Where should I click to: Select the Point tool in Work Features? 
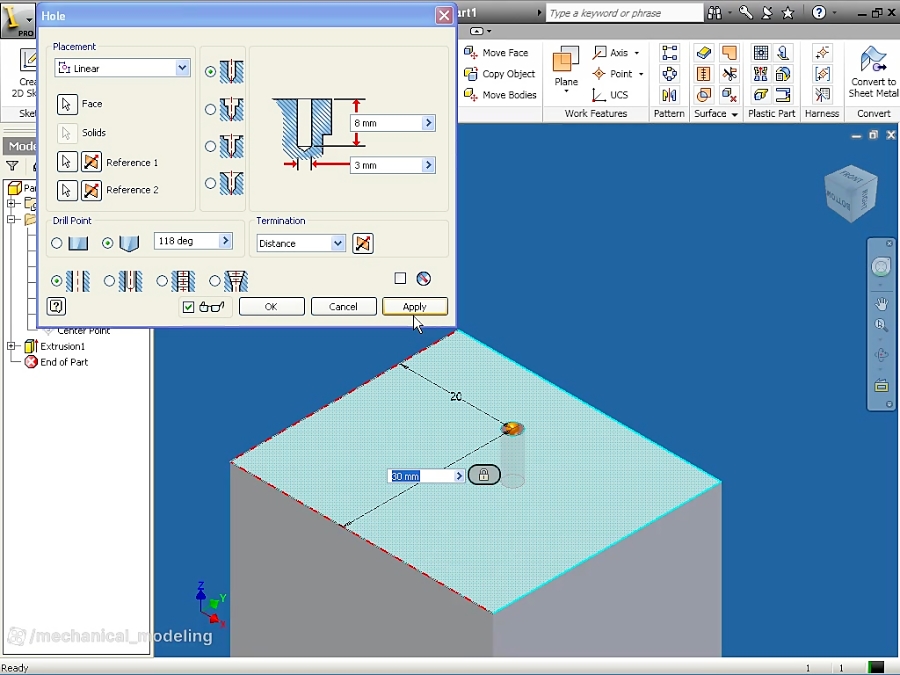point(616,73)
